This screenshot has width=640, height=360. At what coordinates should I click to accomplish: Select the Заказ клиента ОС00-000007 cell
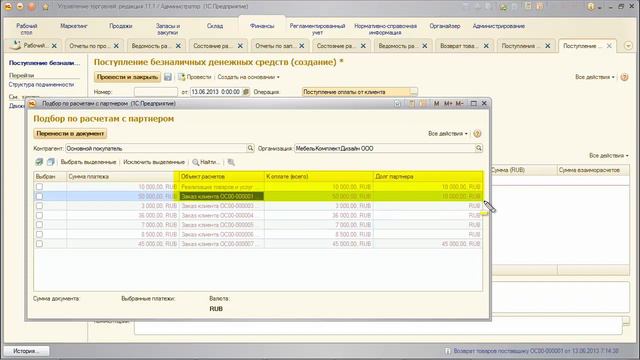point(222,244)
